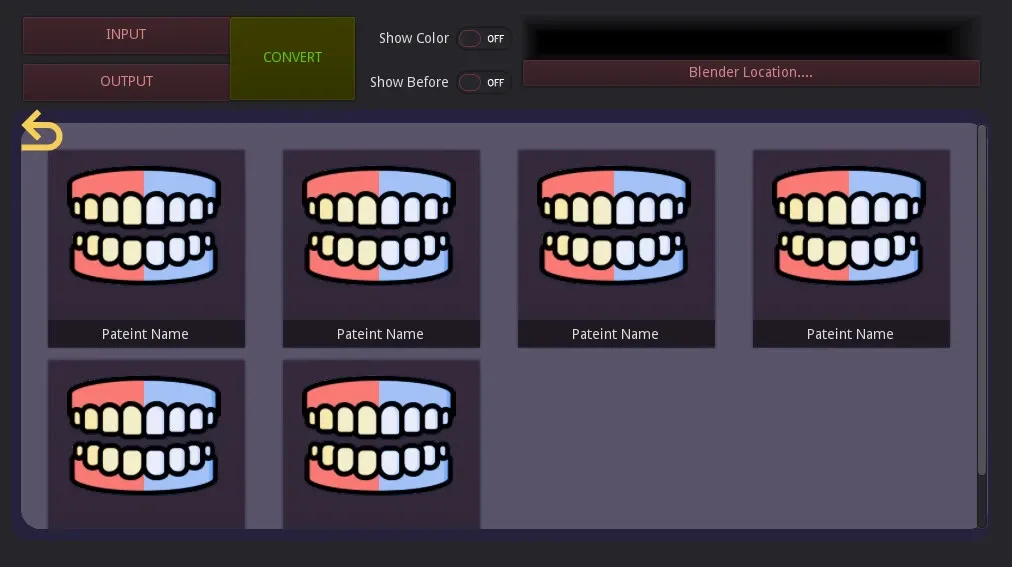Viewport: 1012px width, 567px height.
Task: Open the second teeth model in bottom row
Action: [x=380, y=437]
